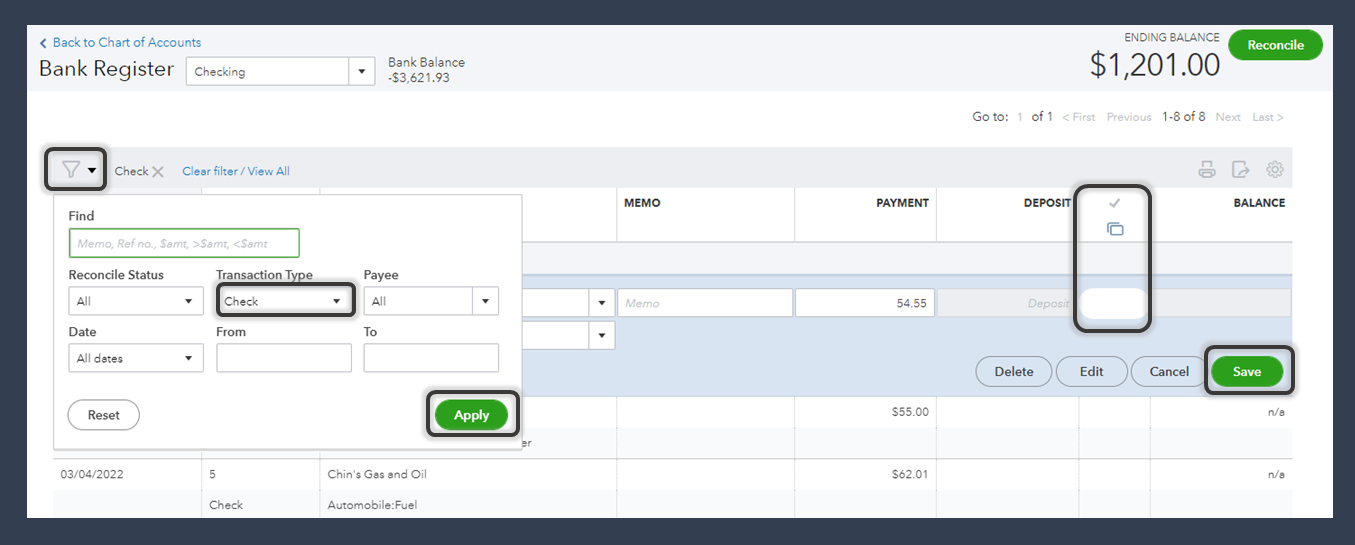This screenshot has height=545, width=1355.
Task: Open the Date range dropdown
Action: click(136, 358)
